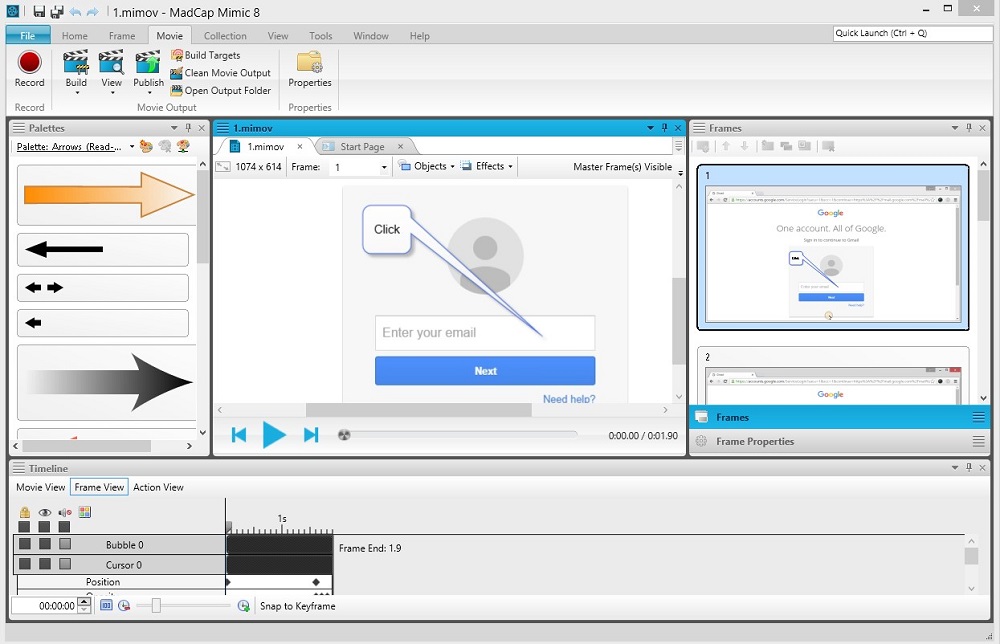
Task: Switch to the Frame ribbon tab
Action: (122, 36)
